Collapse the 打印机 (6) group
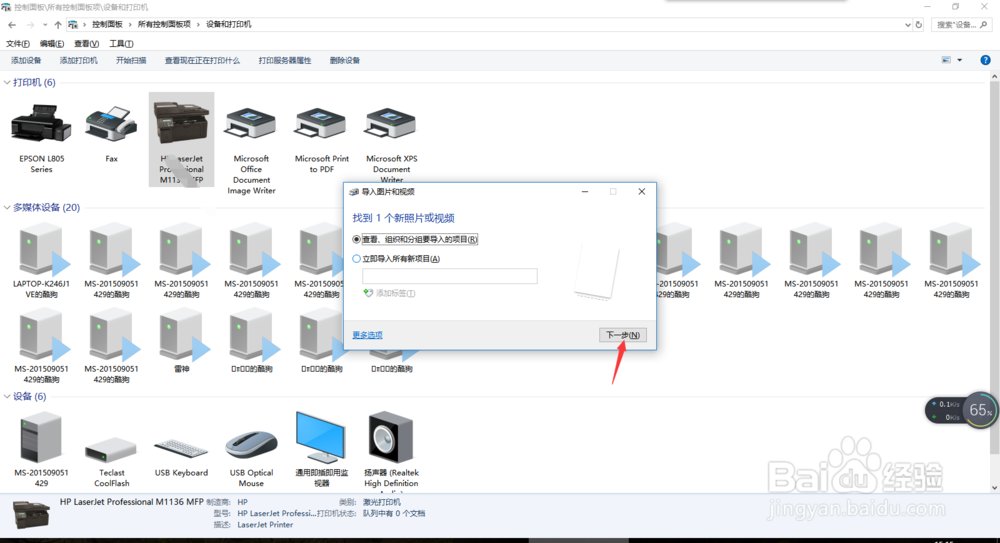1000x543 pixels. tap(7, 82)
